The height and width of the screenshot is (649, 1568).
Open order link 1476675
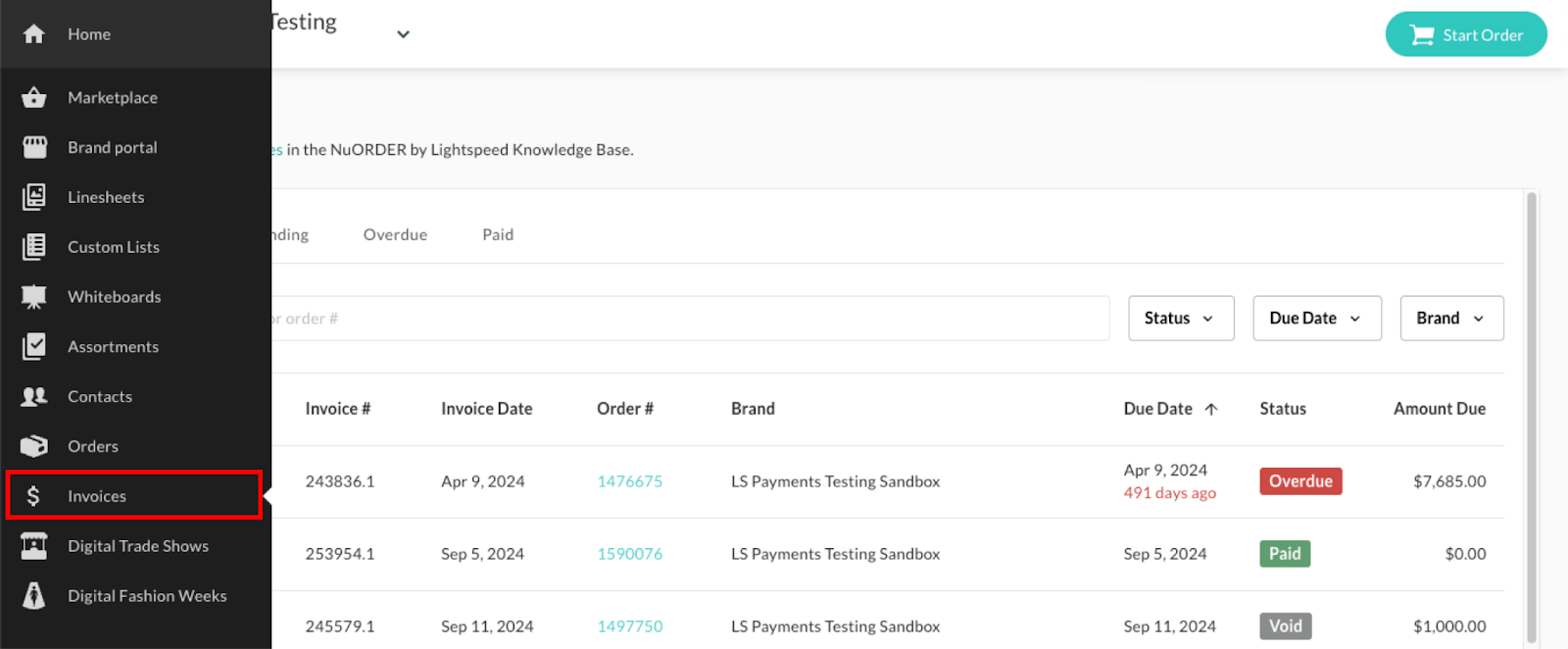(629, 481)
